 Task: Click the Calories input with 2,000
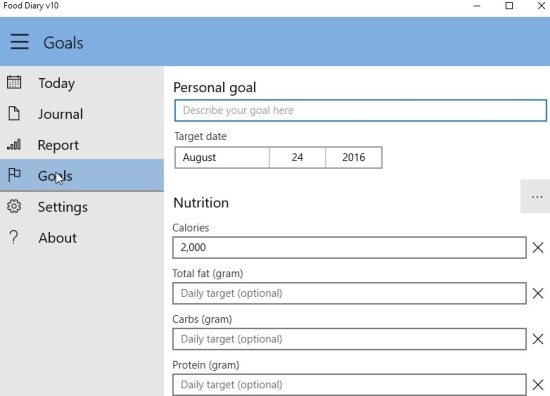coord(349,248)
